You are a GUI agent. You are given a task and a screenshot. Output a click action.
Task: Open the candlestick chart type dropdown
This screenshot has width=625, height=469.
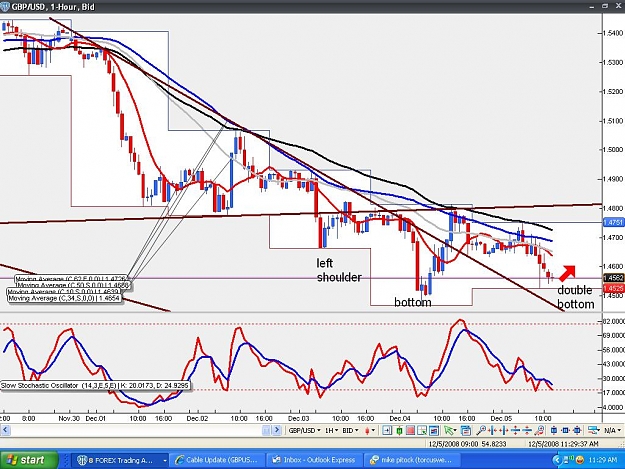point(369,430)
